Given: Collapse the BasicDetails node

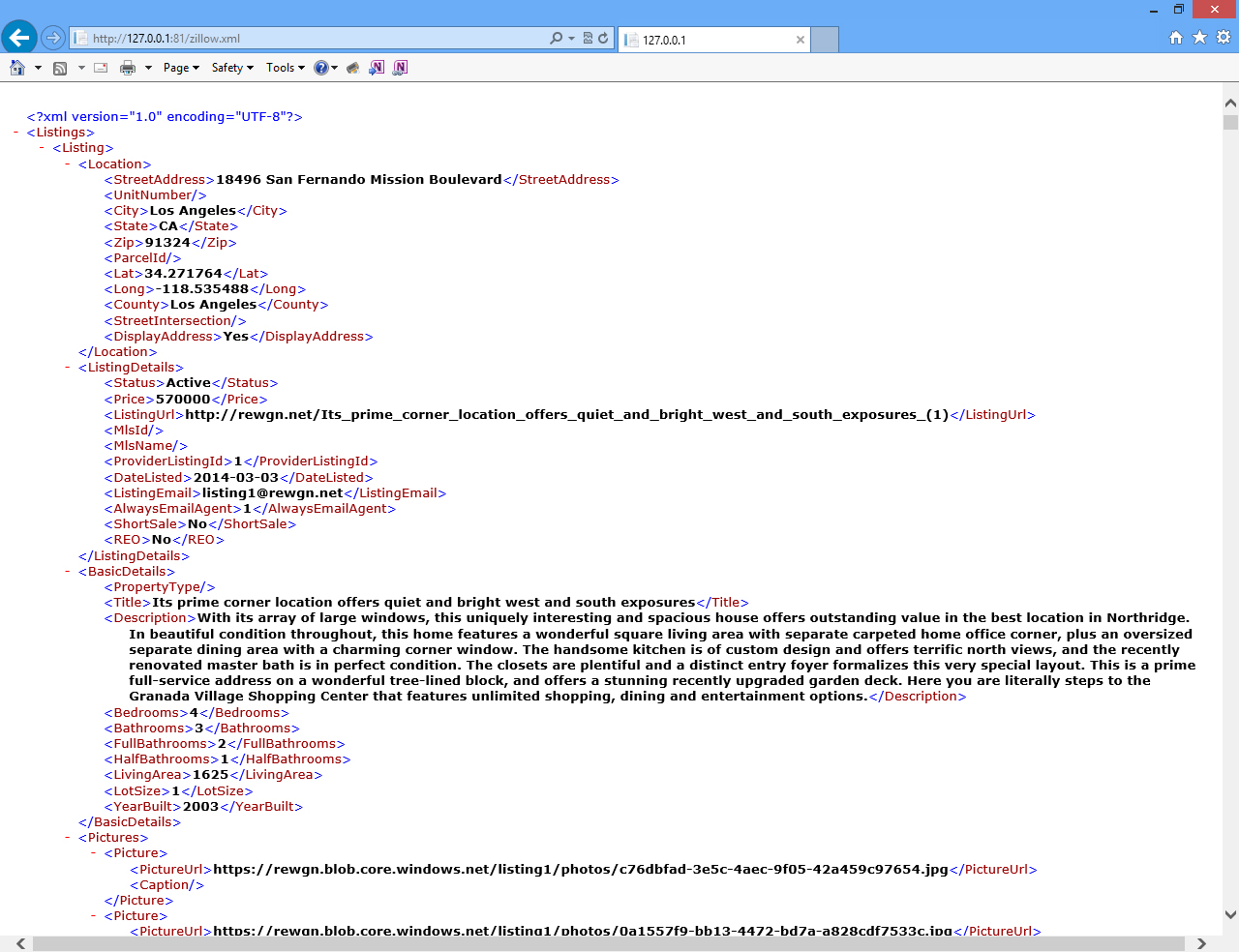Looking at the screenshot, I should click(68, 572).
